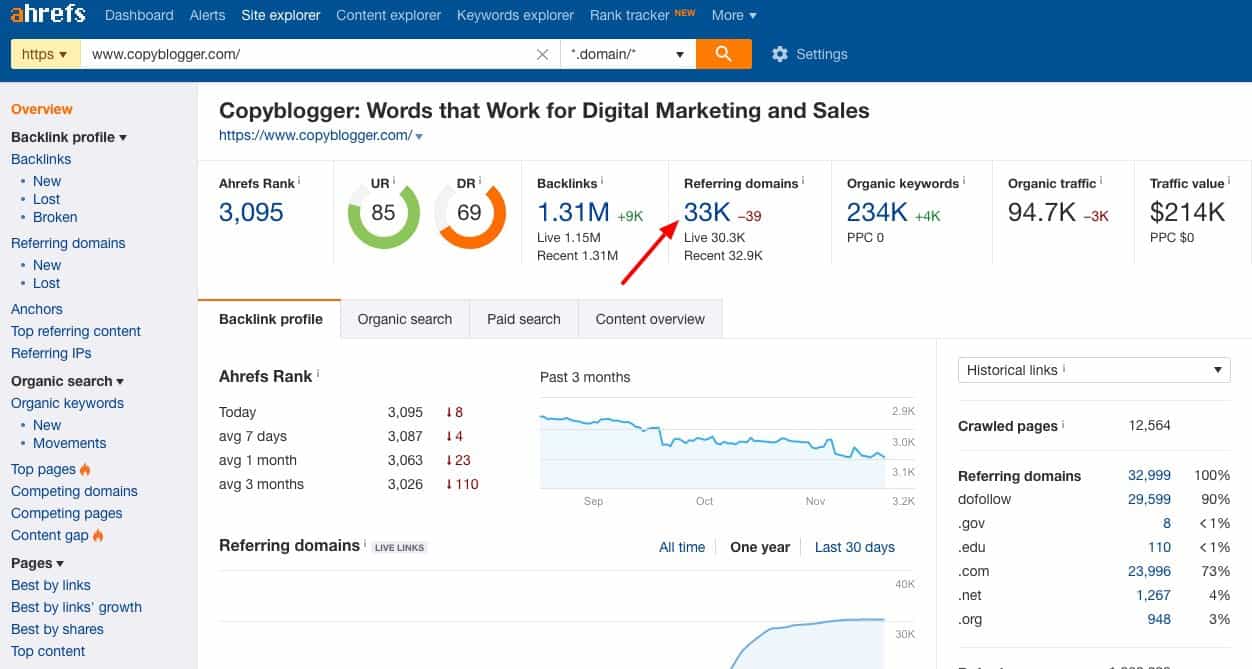Click the Ahrefs logo
This screenshot has width=1252, height=669.
48,15
